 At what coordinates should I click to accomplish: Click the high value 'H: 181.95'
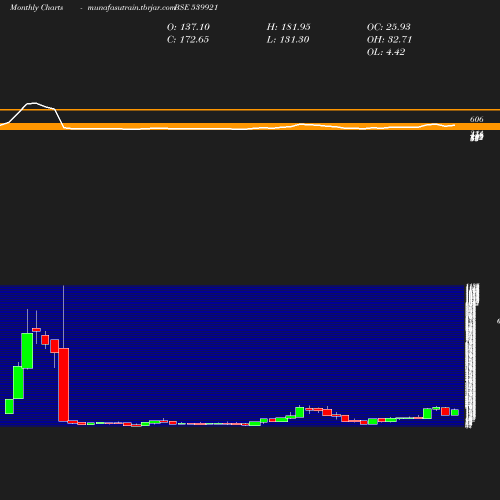click(289, 27)
